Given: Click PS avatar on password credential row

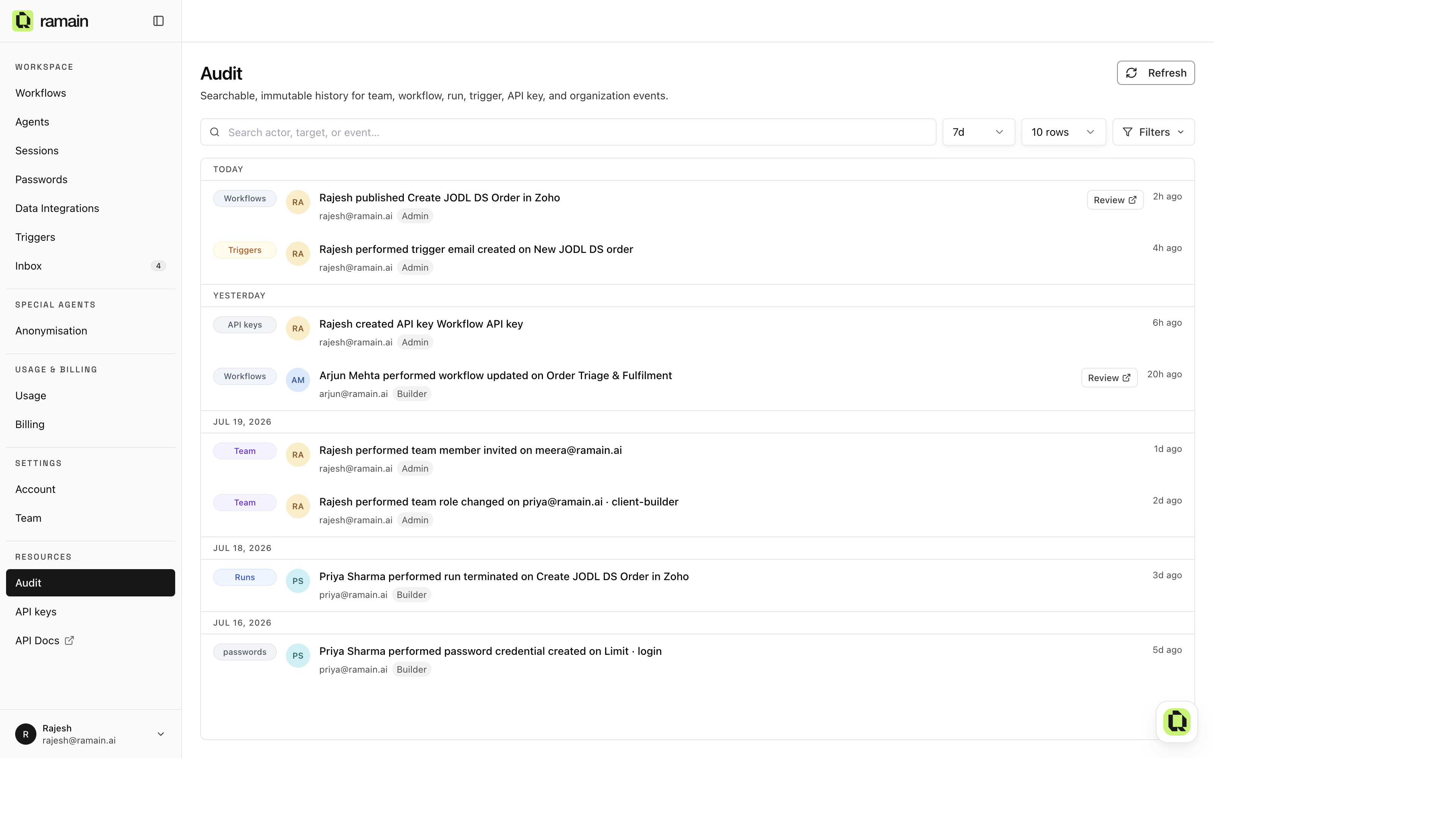Looking at the screenshot, I should tap(298, 656).
